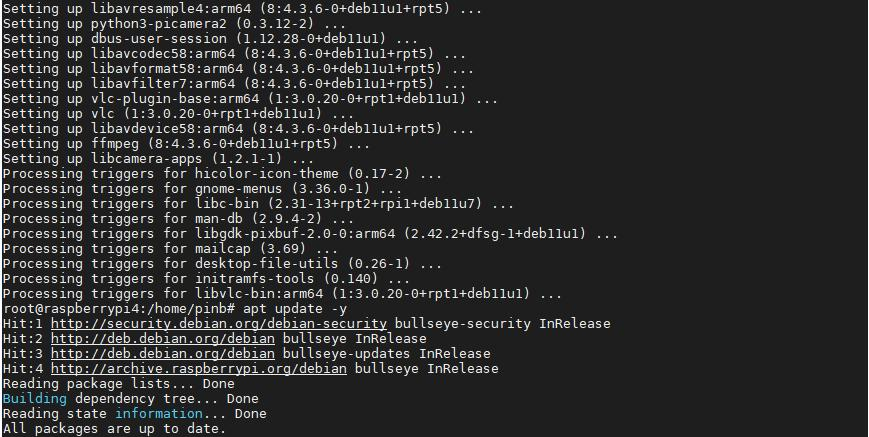Open the security.debian.org debian-security link

coord(219,323)
